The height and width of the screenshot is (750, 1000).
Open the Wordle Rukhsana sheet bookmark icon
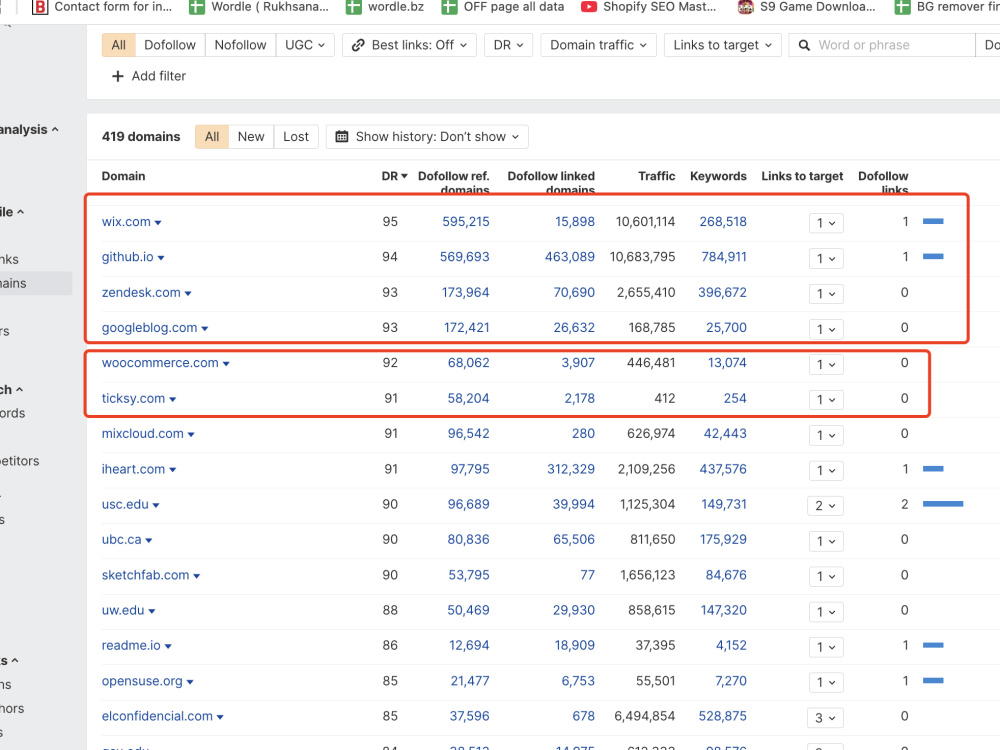click(x=196, y=7)
